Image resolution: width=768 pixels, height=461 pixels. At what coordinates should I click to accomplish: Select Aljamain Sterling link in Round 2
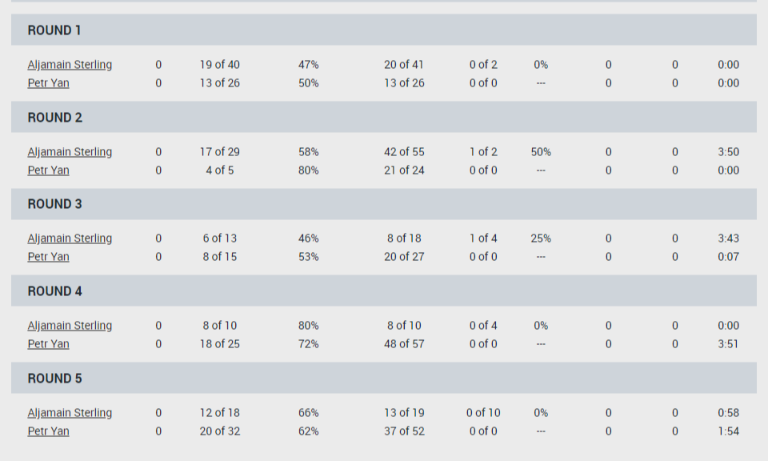69,152
